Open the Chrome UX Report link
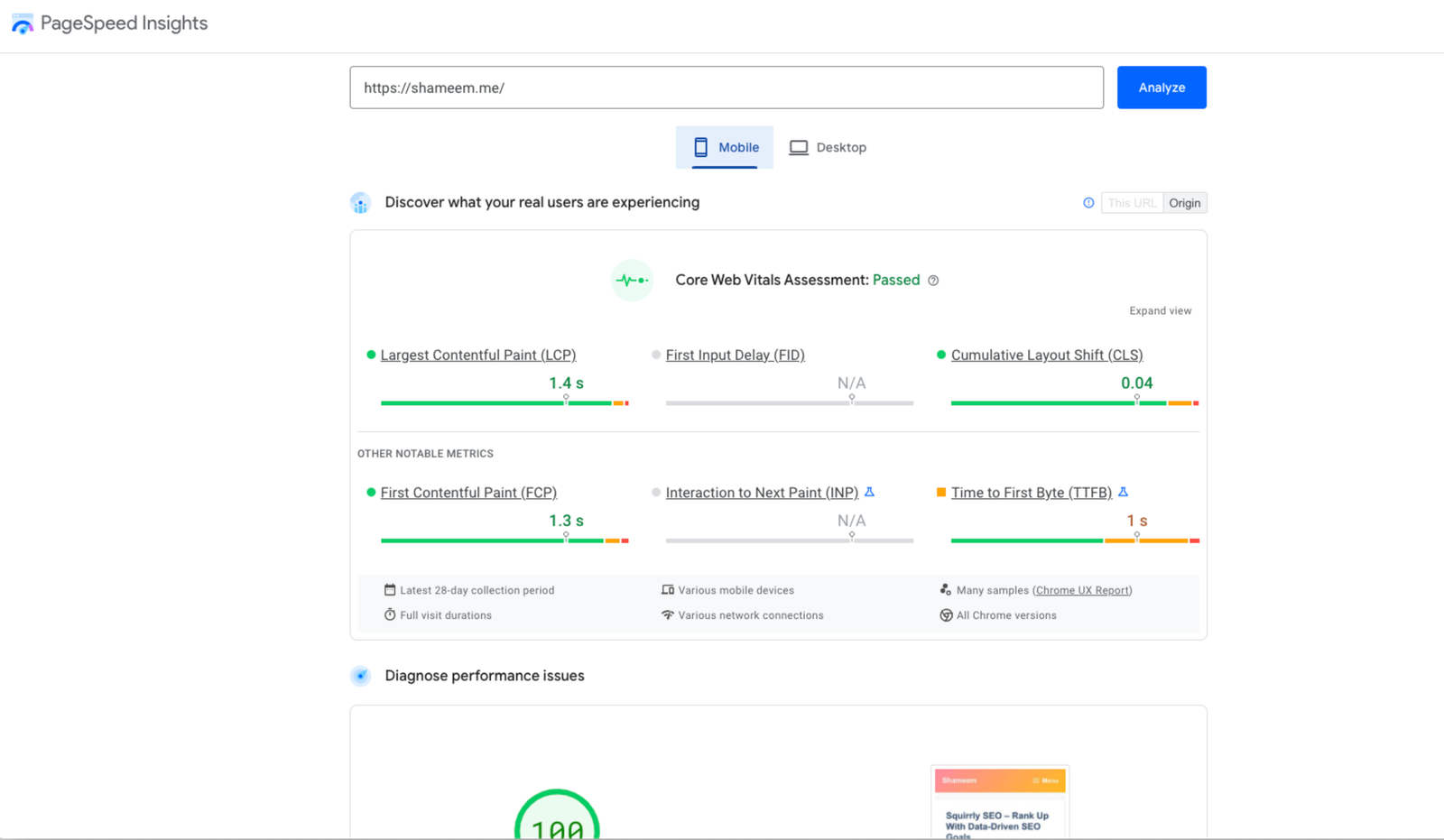 (1081, 590)
